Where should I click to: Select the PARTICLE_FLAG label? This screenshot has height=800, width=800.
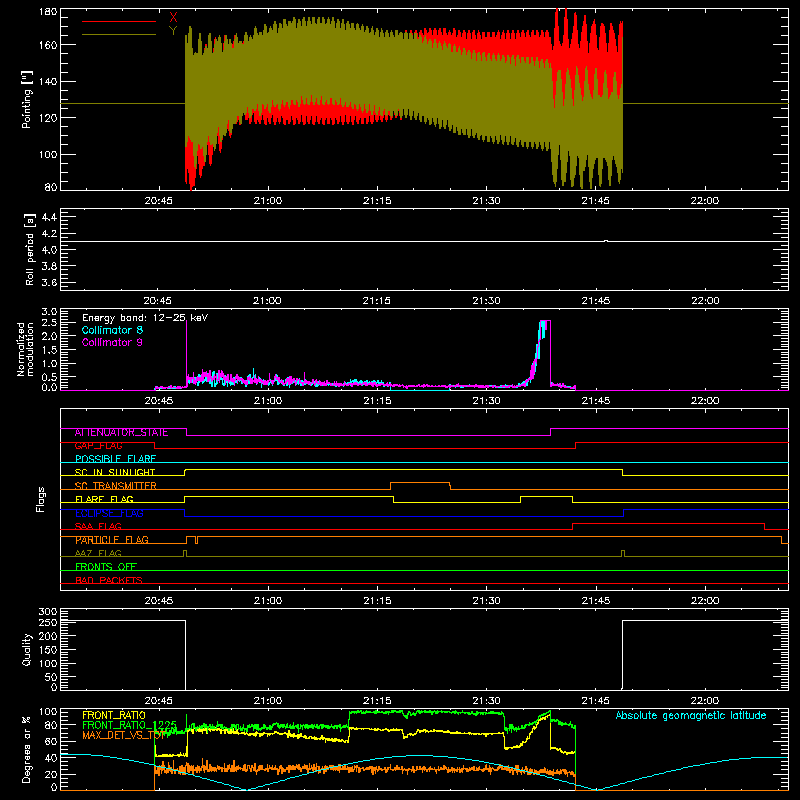(x=112, y=540)
